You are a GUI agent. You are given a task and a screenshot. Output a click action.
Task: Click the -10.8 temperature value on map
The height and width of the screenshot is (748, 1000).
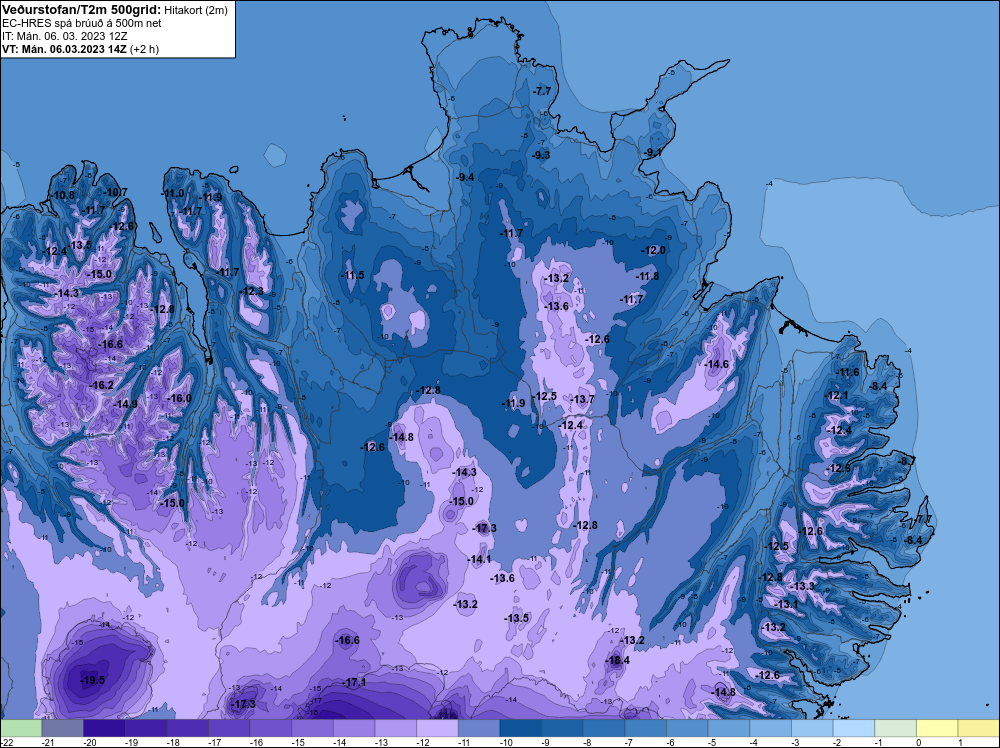coord(62,195)
